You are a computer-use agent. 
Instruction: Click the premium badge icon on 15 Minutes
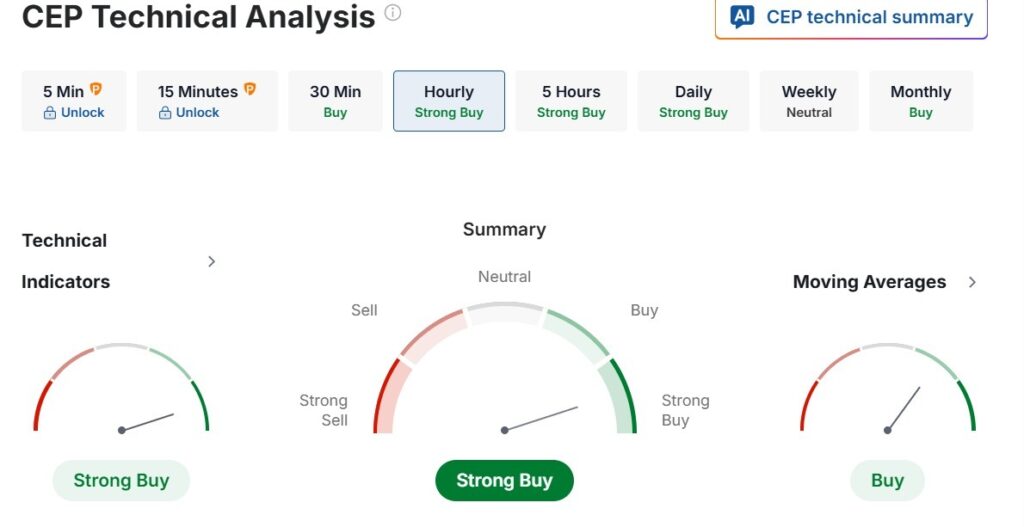250,90
